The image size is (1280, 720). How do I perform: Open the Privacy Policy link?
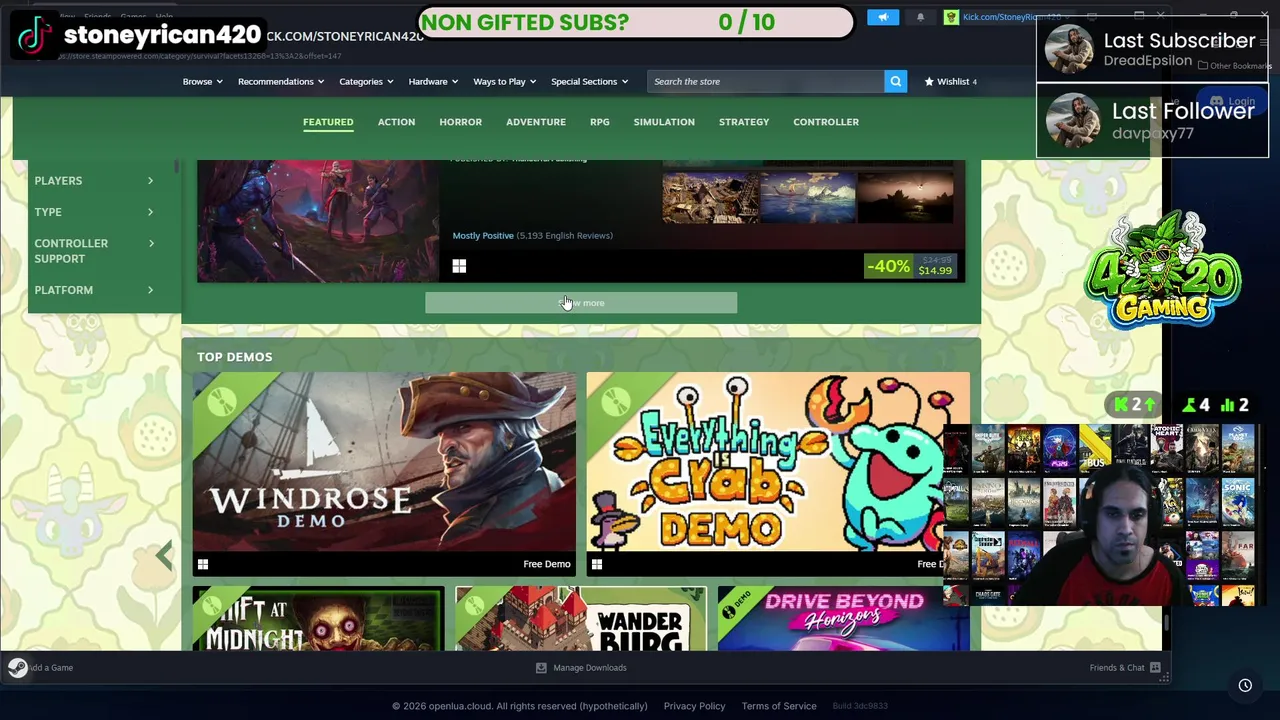coord(694,706)
